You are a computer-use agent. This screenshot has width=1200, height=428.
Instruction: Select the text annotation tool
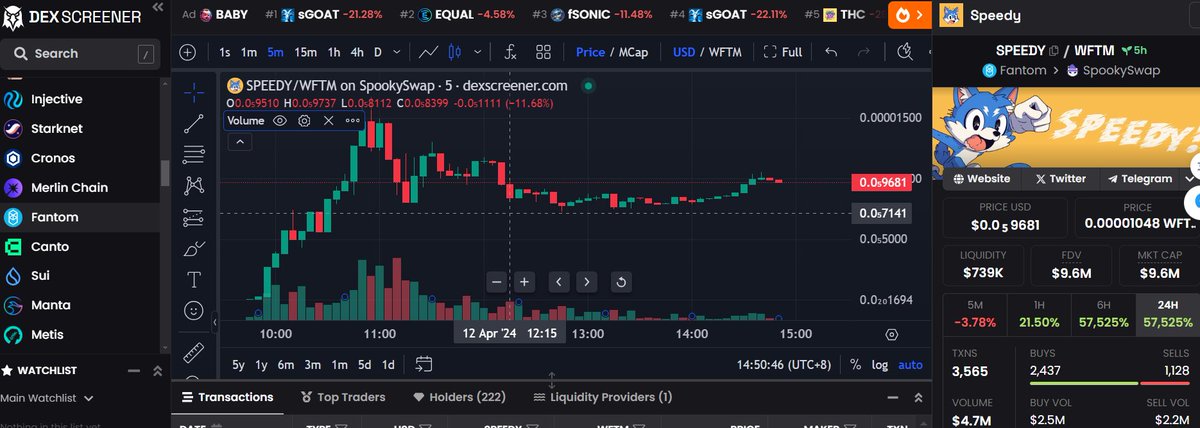194,279
